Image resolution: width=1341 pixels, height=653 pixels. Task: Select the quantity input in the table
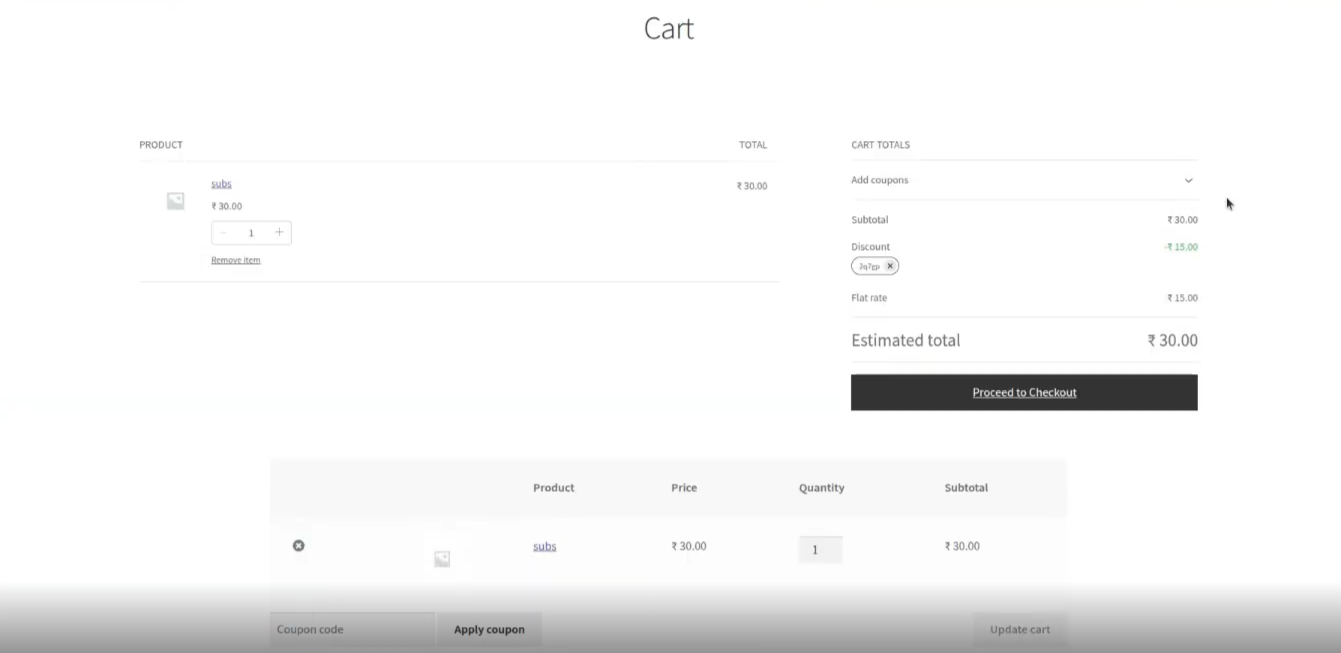click(x=820, y=549)
